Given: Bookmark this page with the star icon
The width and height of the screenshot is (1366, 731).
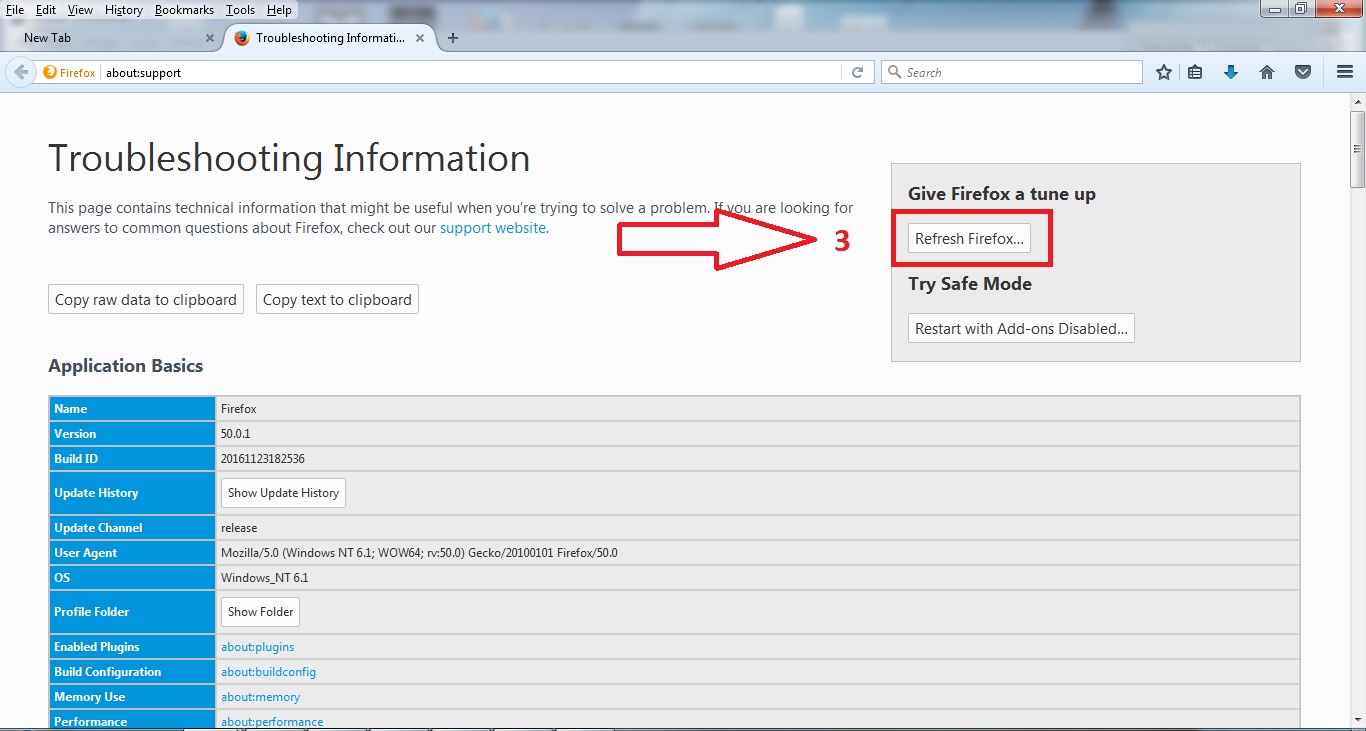Looking at the screenshot, I should point(1164,72).
